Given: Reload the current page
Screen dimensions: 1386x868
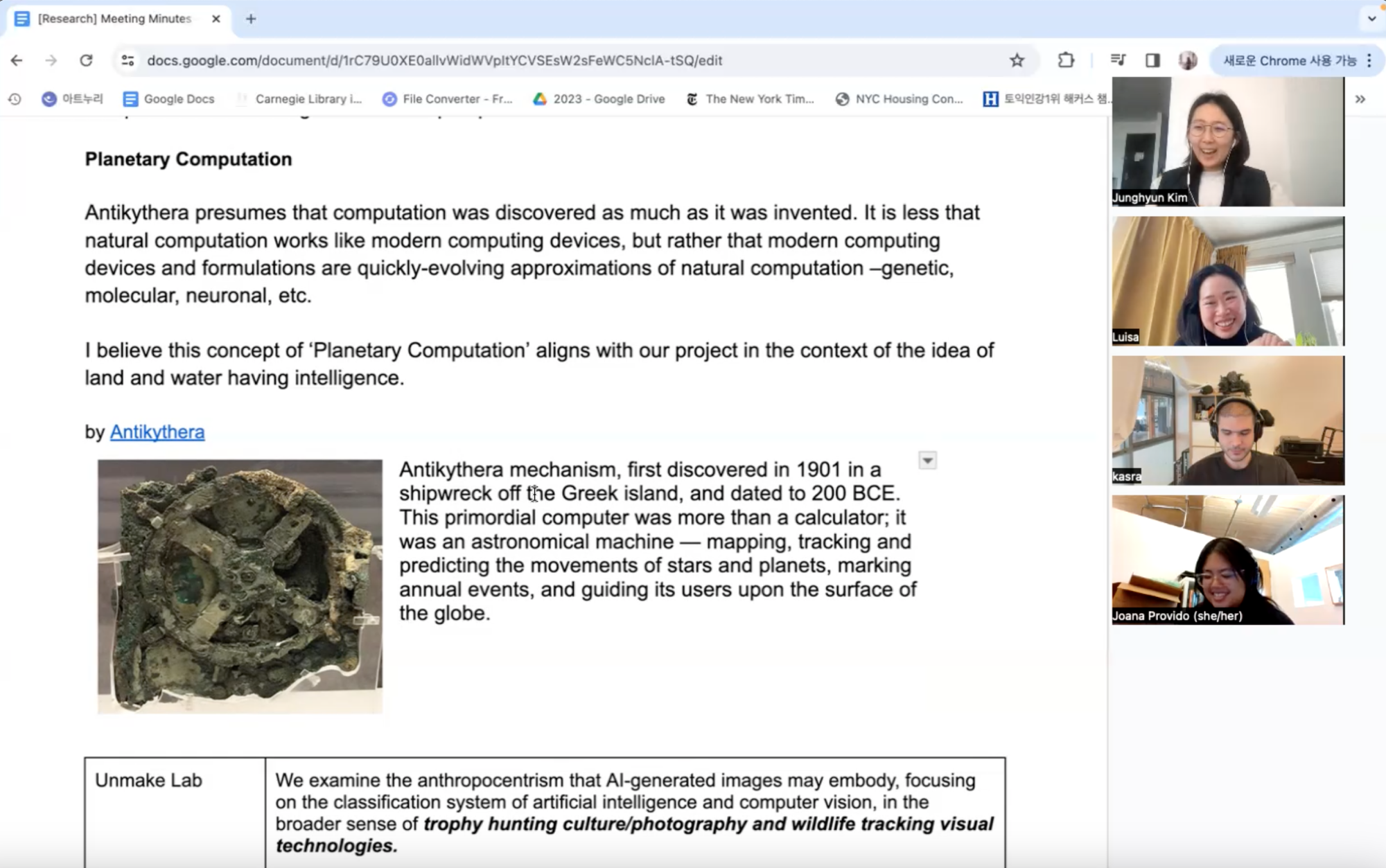Looking at the screenshot, I should (86, 60).
